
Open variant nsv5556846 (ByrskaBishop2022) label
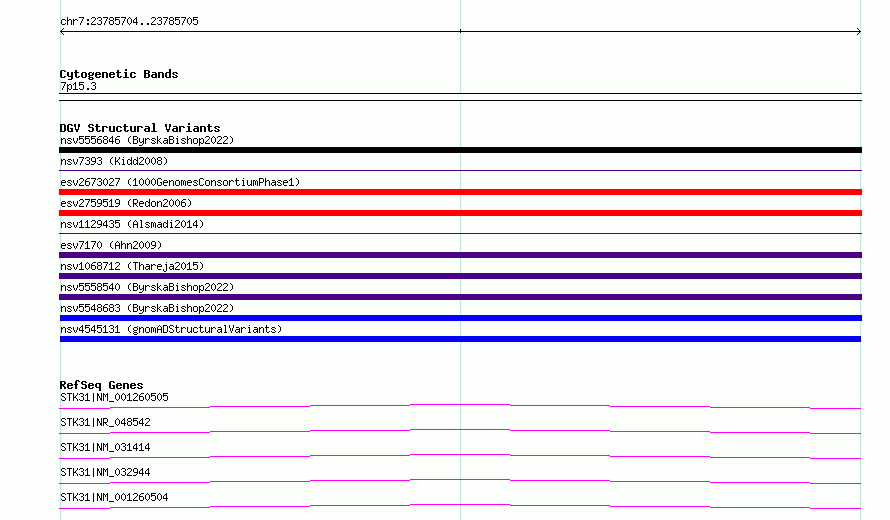tap(147, 140)
